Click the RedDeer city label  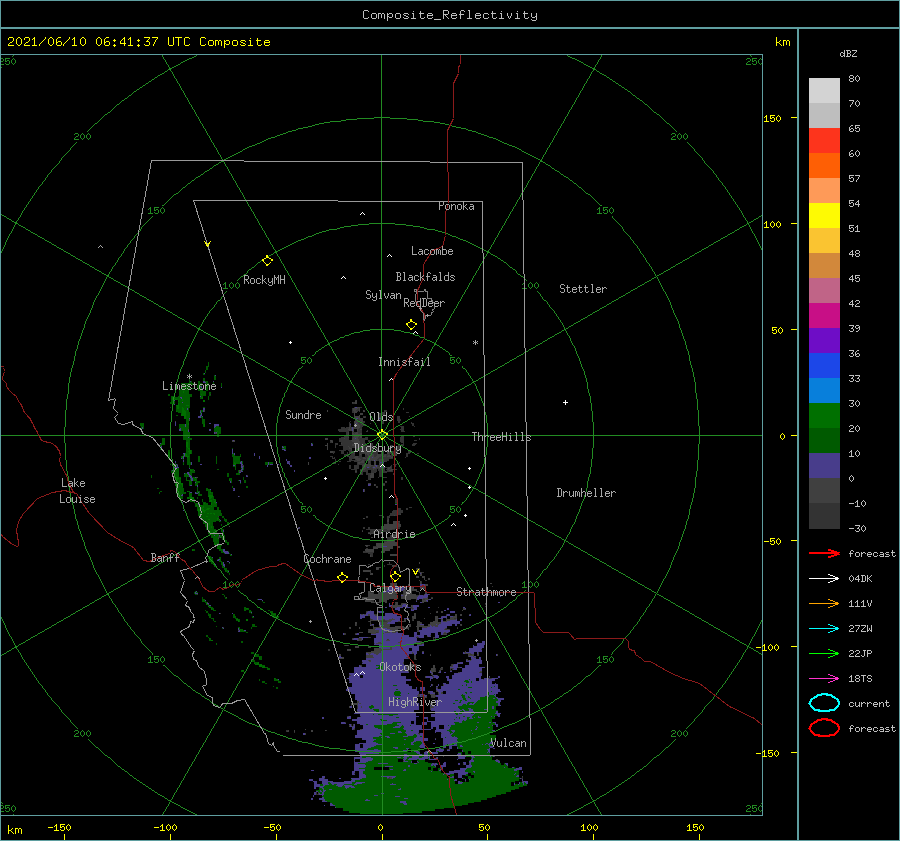(x=424, y=303)
